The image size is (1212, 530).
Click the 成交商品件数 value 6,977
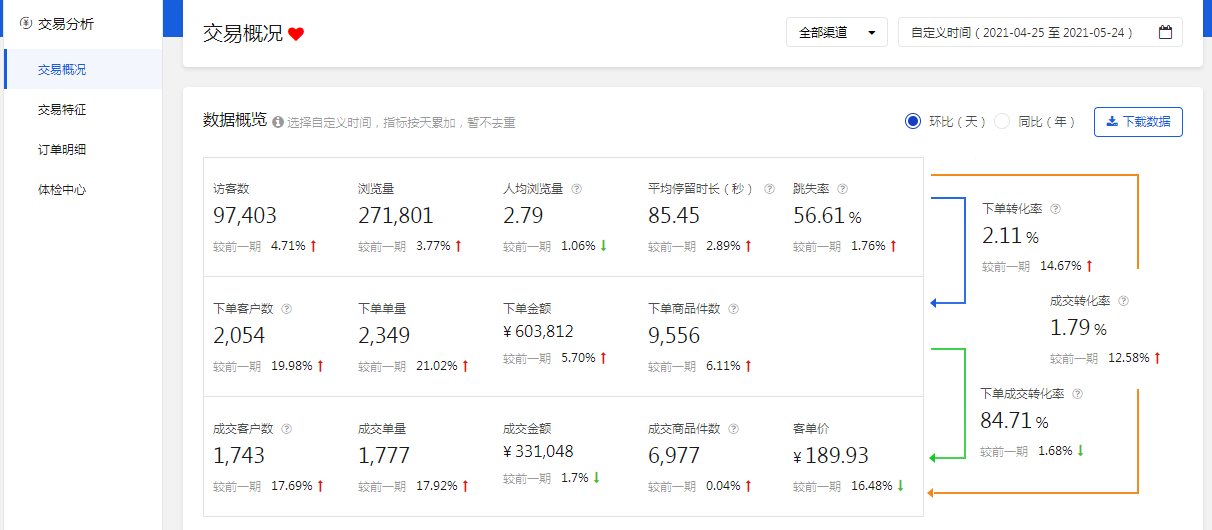tap(674, 455)
